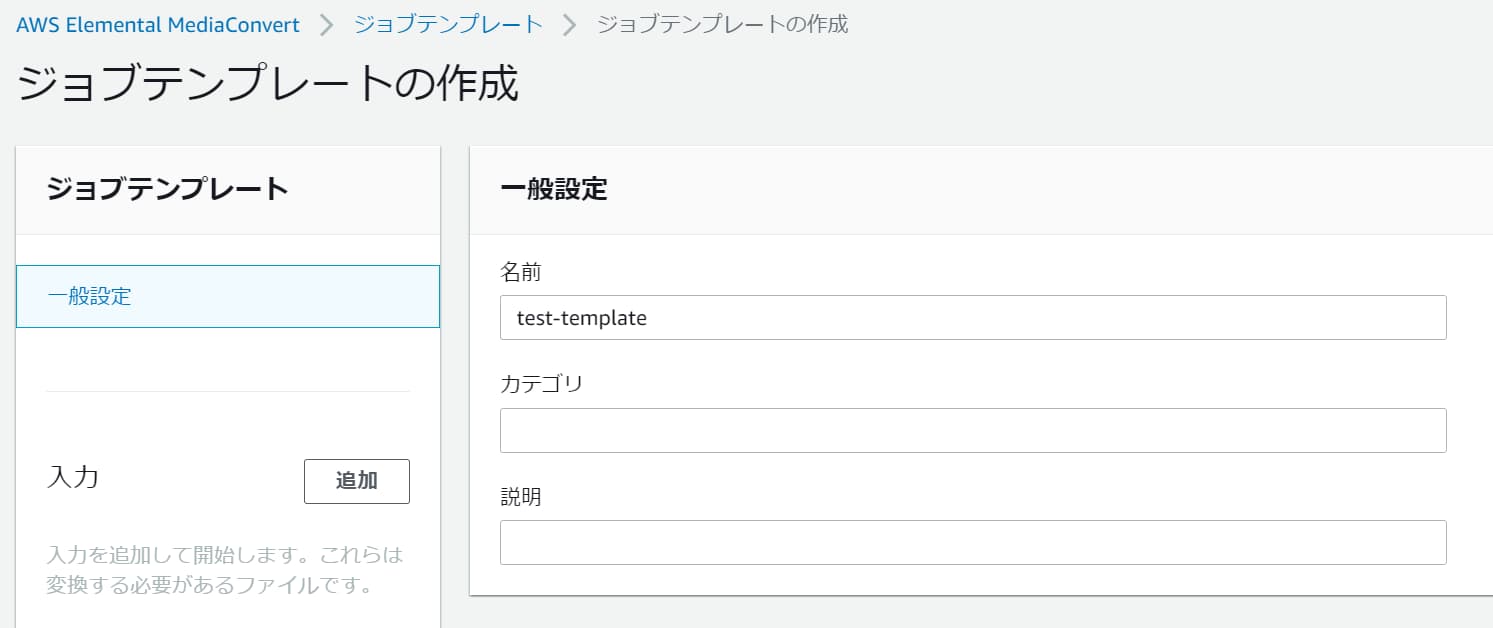Click the ジョブテンプレートの作成 breadcrumb text

pyautogui.click(x=722, y=25)
